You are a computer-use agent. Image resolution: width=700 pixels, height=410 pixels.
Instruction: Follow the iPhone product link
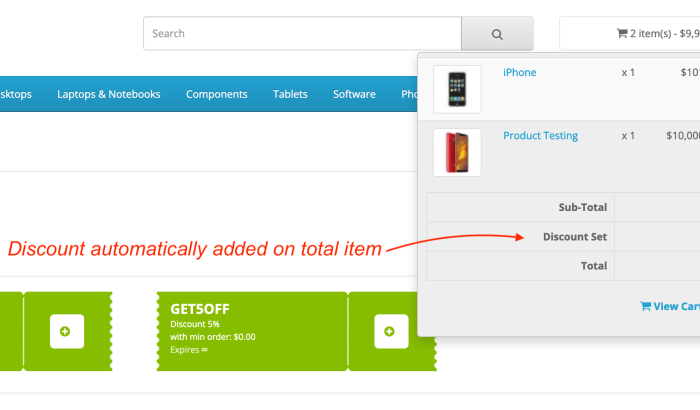click(520, 72)
